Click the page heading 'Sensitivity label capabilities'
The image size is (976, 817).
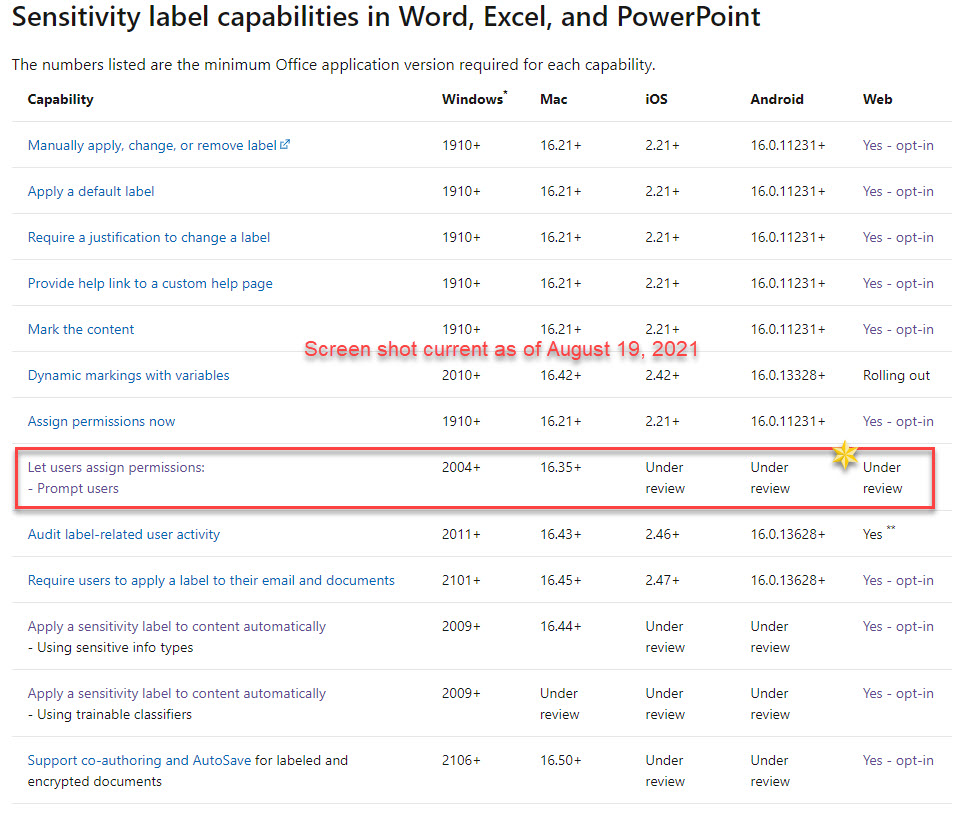(386, 17)
